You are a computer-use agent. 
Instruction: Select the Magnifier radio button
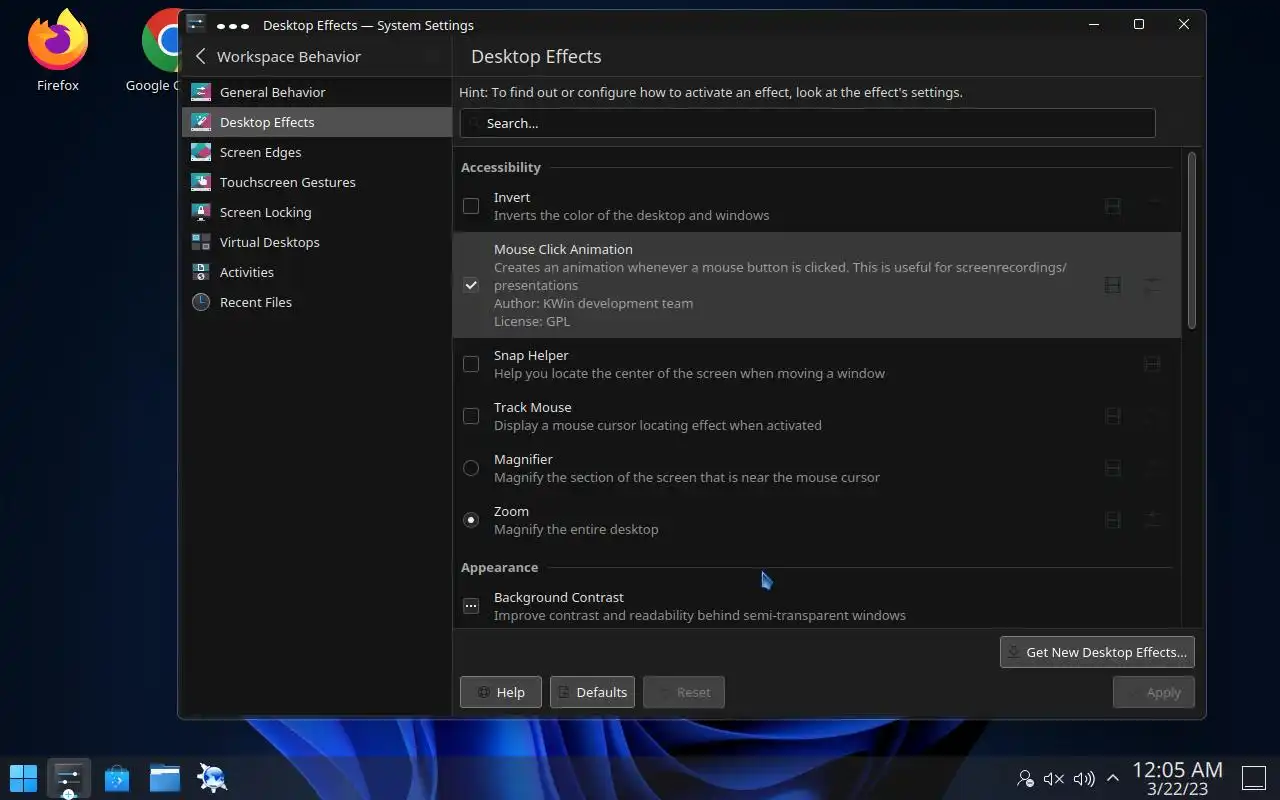point(471,468)
